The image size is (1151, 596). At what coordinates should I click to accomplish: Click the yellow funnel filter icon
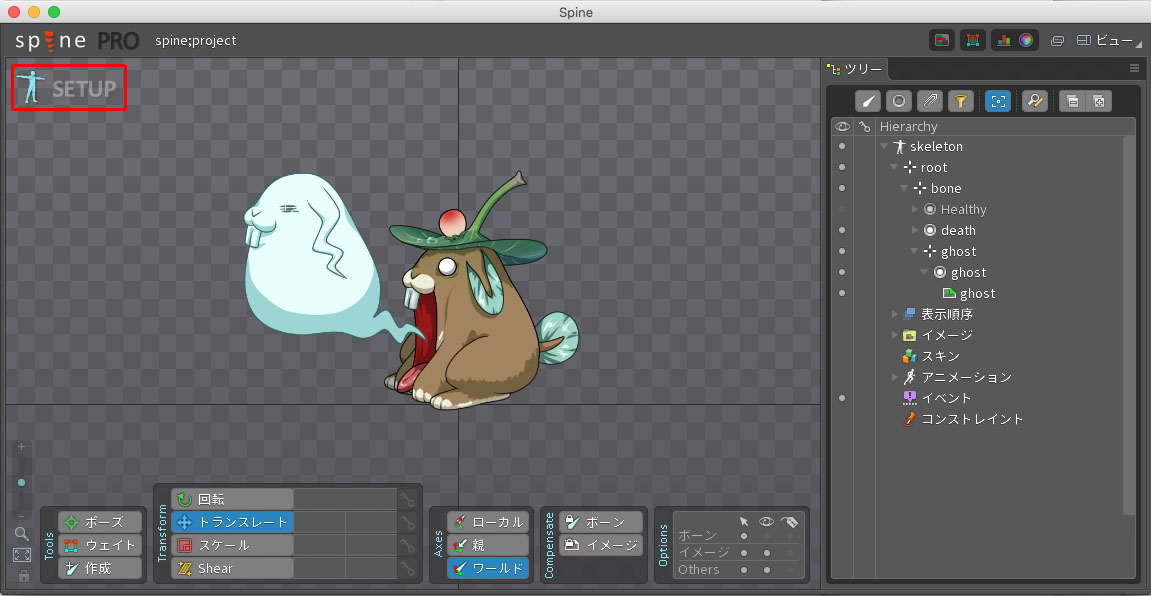click(961, 101)
